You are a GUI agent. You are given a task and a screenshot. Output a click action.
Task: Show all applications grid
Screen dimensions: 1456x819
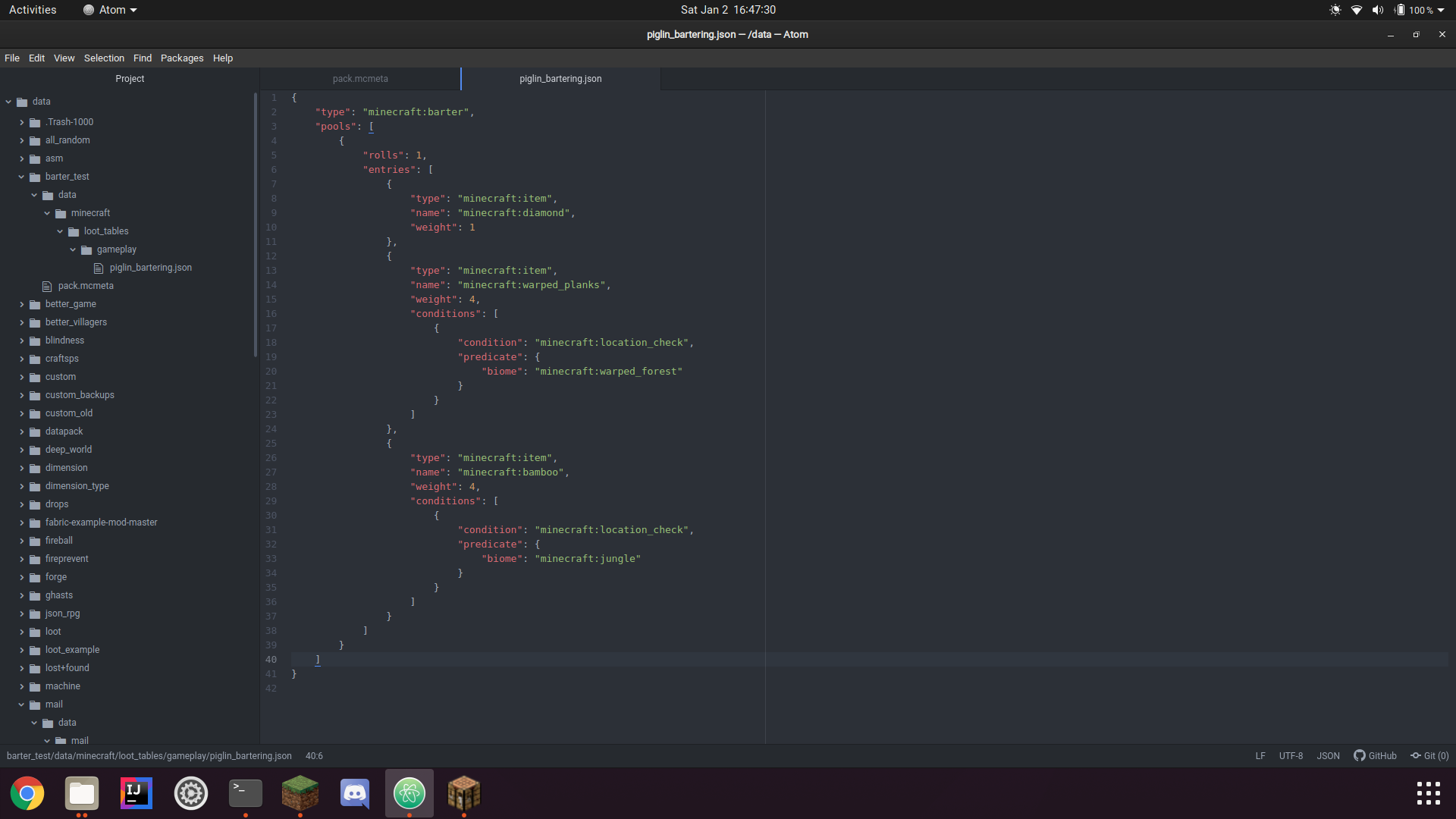1428,793
